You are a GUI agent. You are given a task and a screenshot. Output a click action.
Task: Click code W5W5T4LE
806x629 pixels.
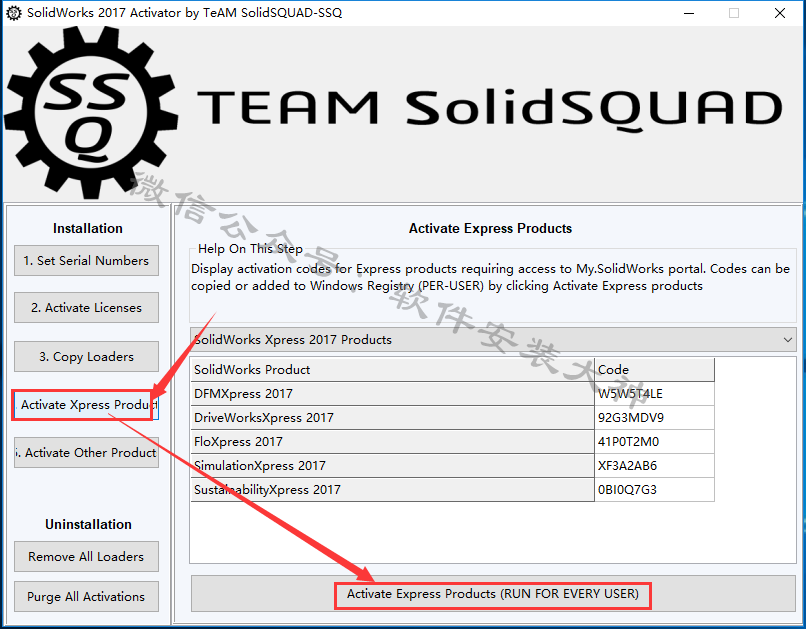(654, 394)
